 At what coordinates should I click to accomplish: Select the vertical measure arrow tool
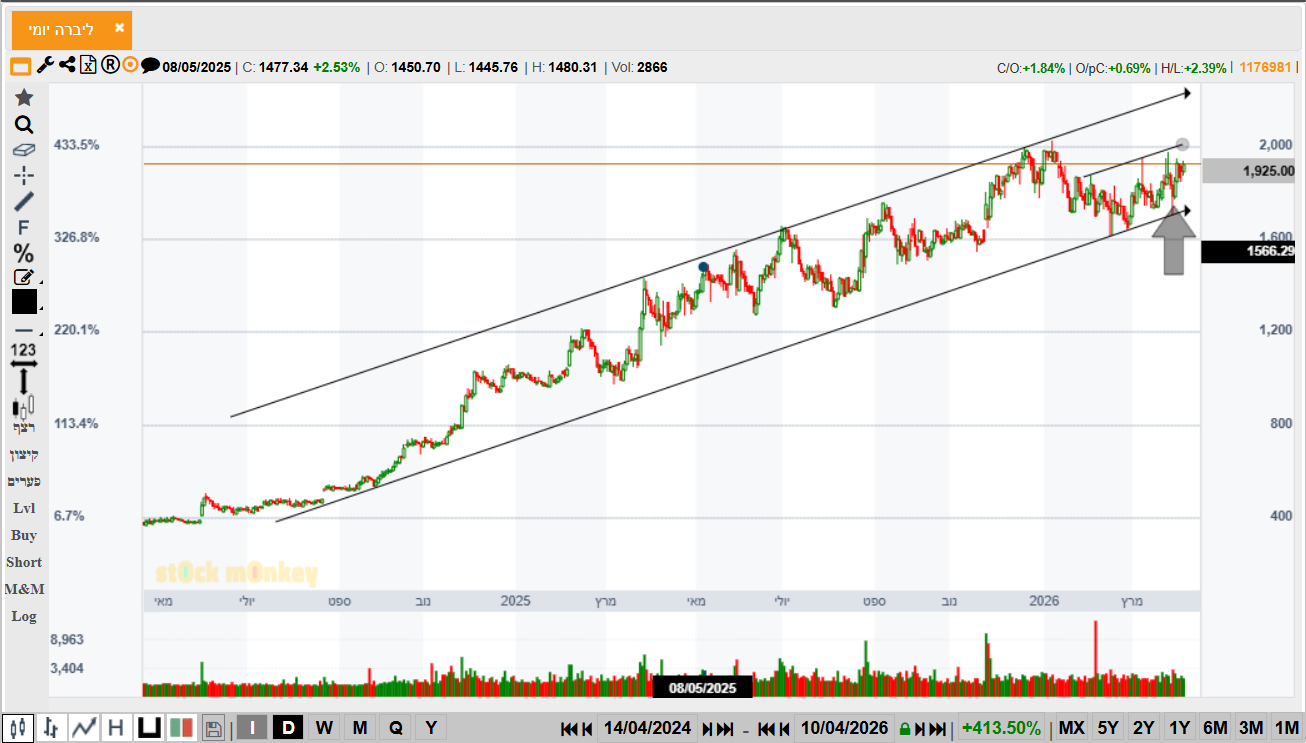coord(24,381)
